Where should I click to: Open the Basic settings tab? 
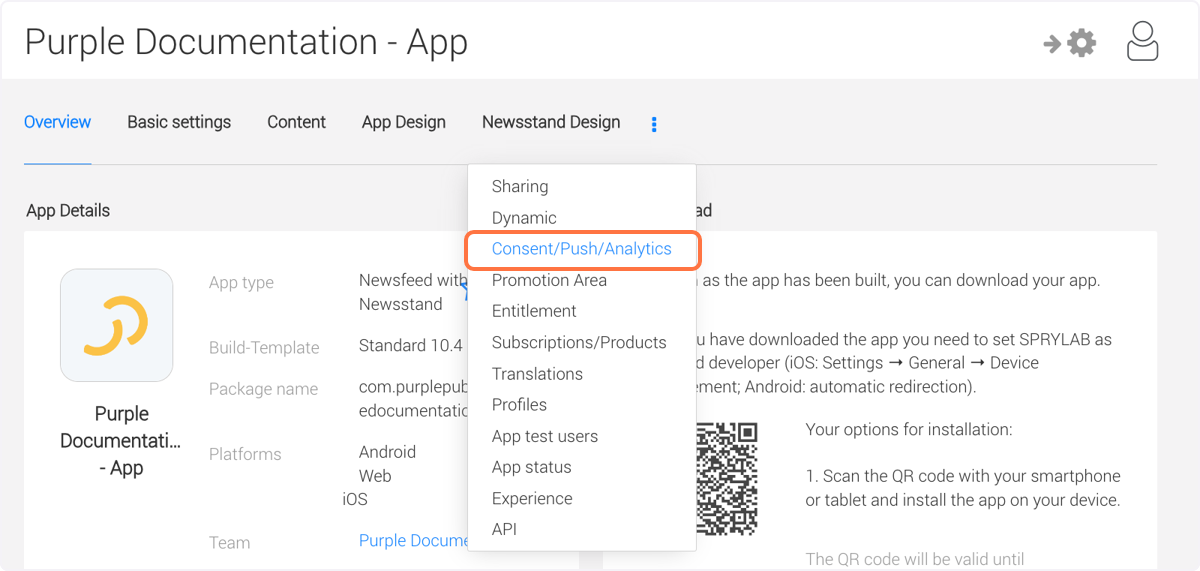179,122
